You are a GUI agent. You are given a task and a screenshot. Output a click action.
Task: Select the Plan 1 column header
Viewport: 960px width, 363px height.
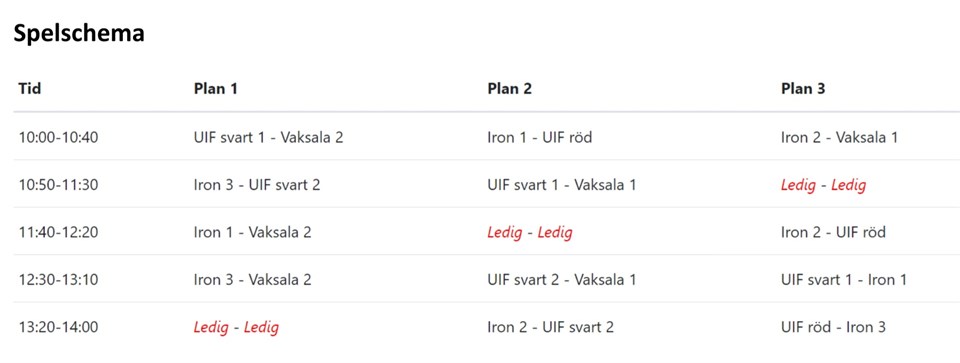pyautogui.click(x=216, y=89)
